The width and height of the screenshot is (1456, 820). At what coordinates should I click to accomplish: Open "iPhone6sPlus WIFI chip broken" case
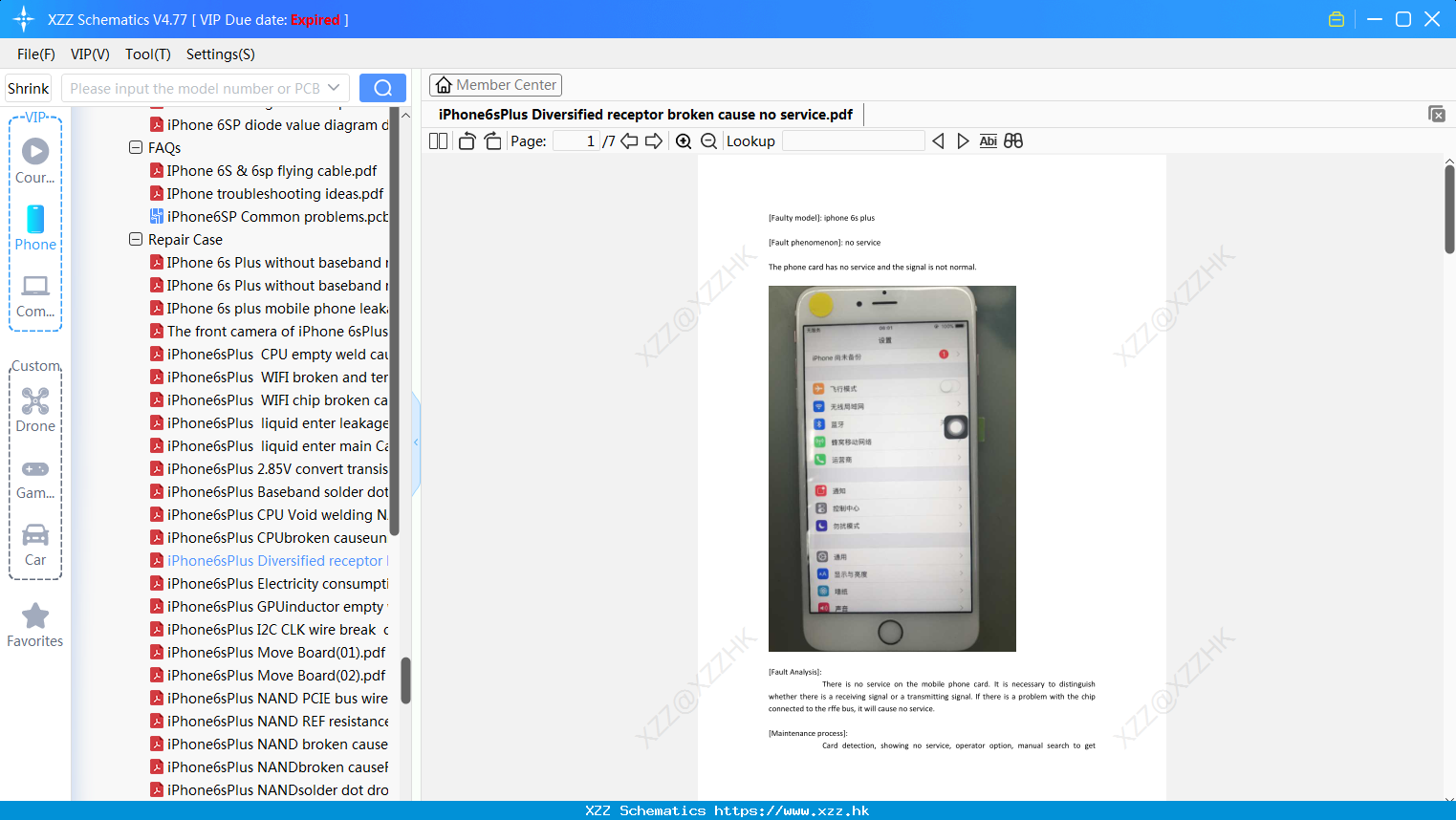(x=270, y=400)
